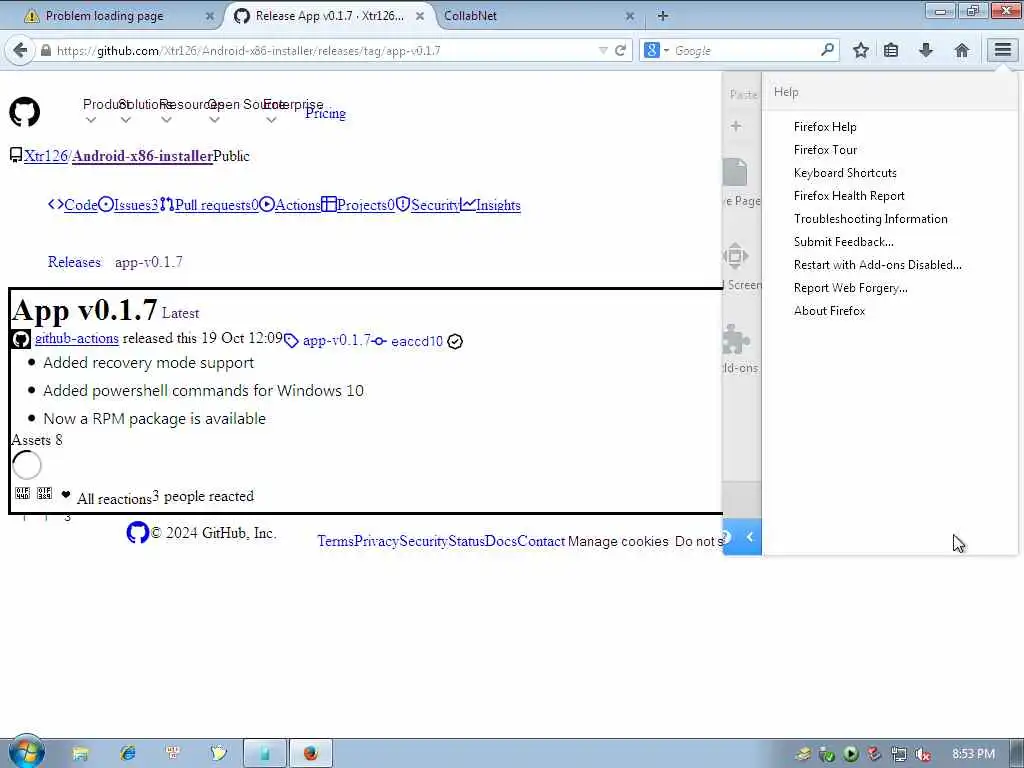
Task: Expand the Product dropdown chevron
Action: tap(91, 120)
